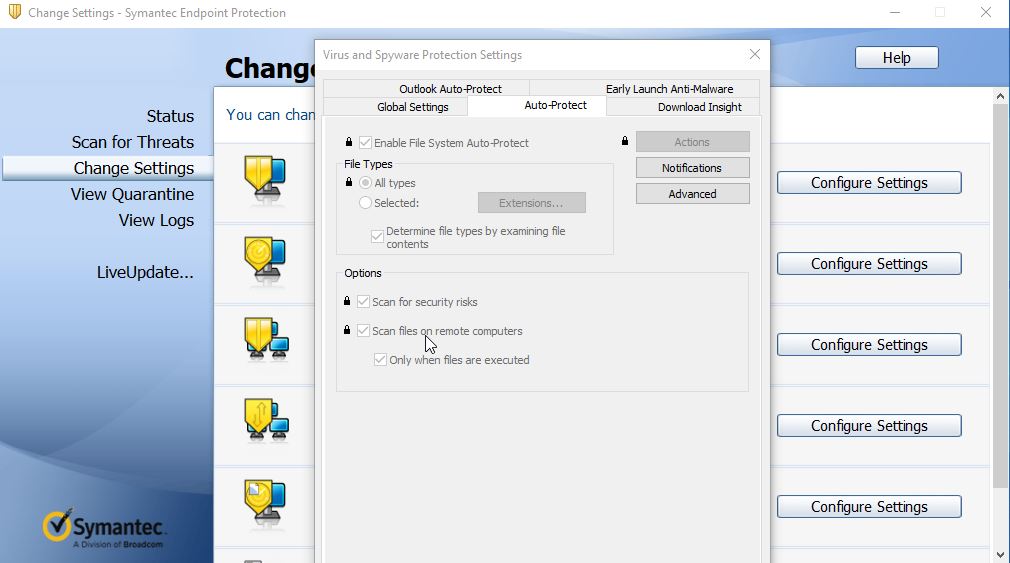The width and height of the screenshot is (1010, 563).
Task: Click the vertical scrollbar thumb in main window
Action: (1000, 296)
